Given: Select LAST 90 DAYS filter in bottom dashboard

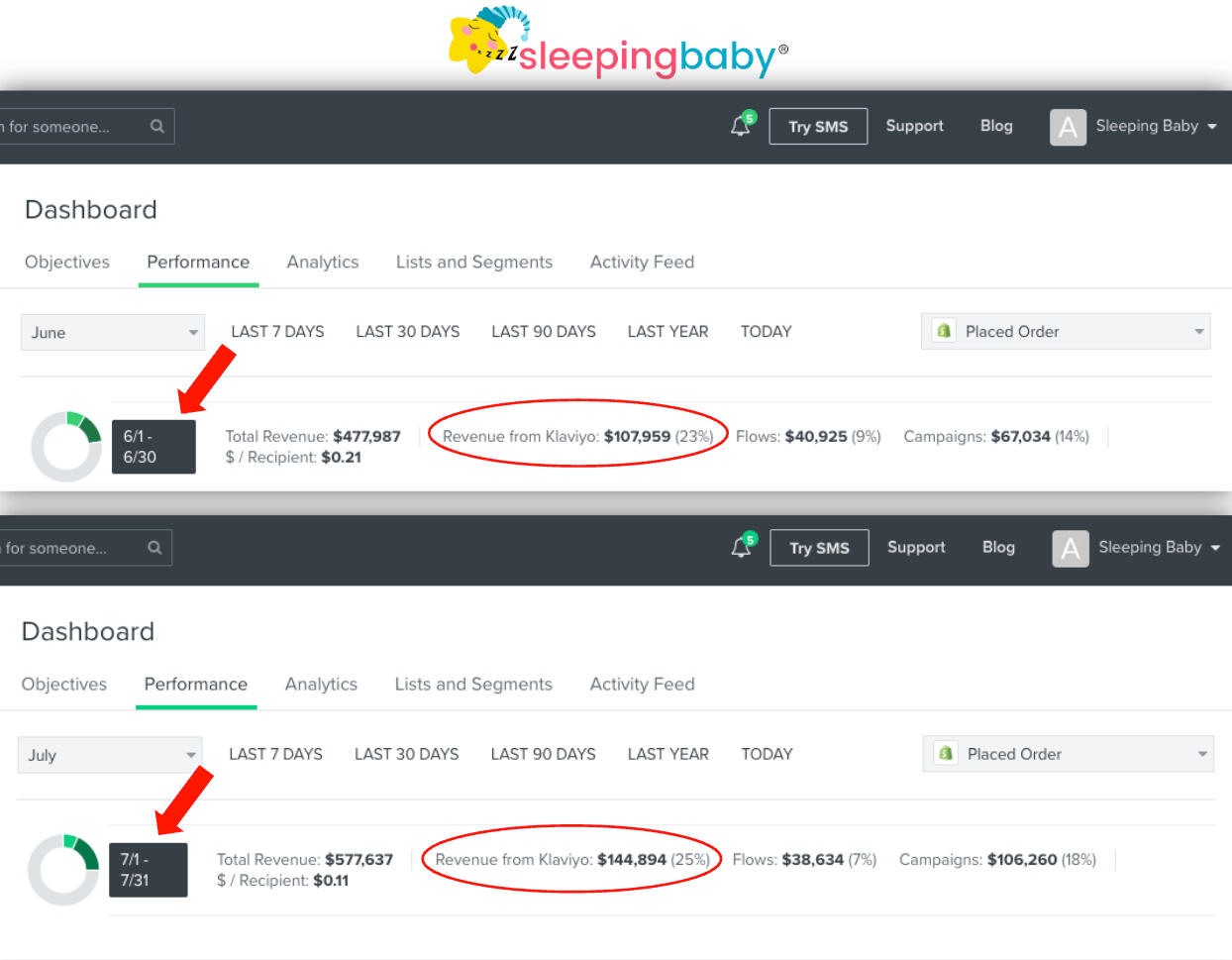Looking at the screenshot, I should tap(543, 754).
